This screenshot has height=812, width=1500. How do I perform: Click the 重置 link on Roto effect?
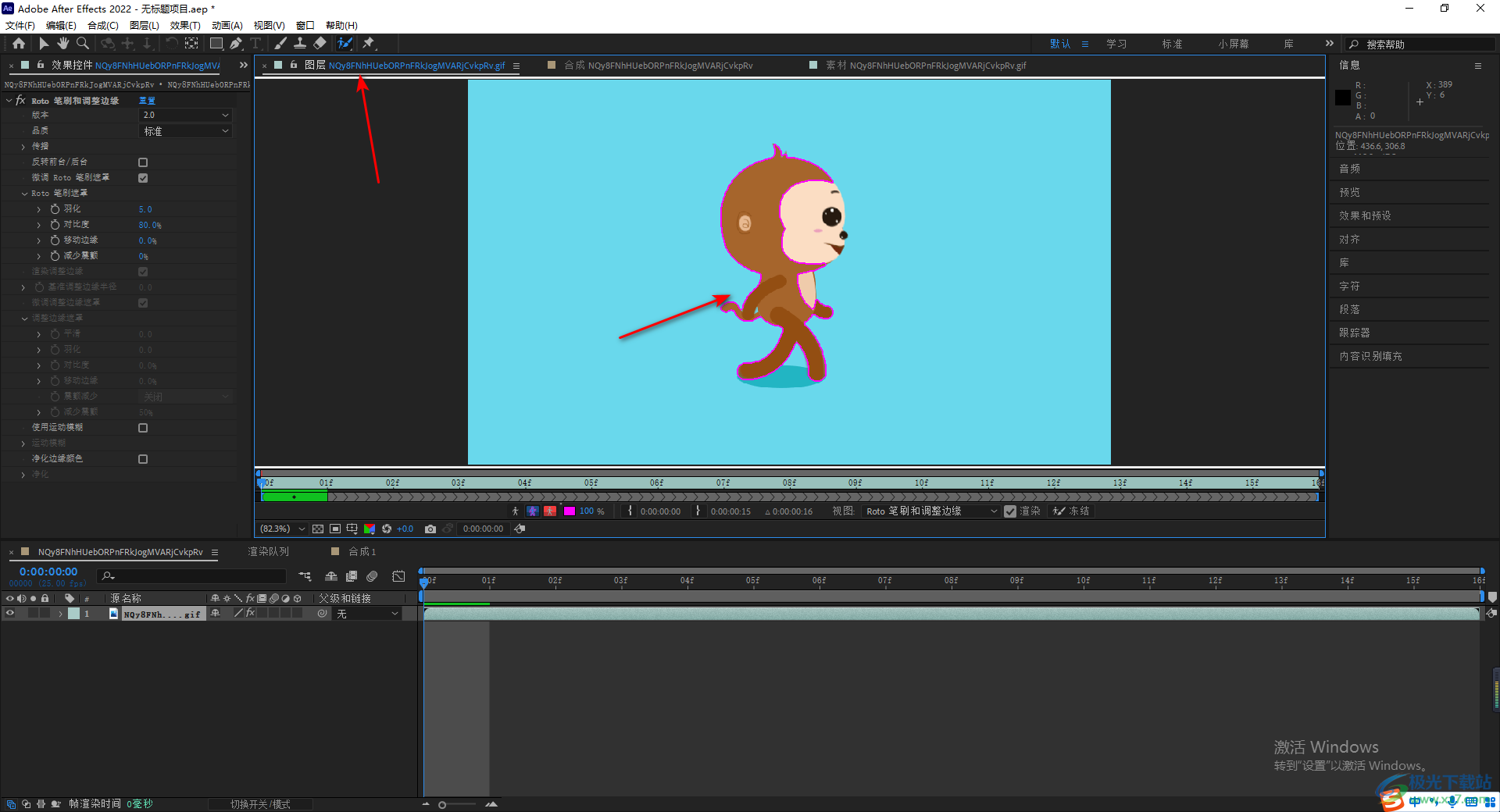[x=147, y=101]
